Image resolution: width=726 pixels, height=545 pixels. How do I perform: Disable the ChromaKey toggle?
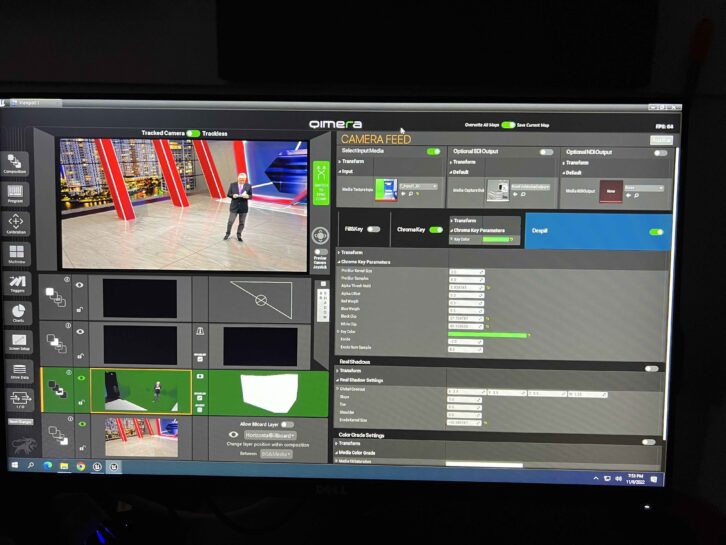click(435, 229)
